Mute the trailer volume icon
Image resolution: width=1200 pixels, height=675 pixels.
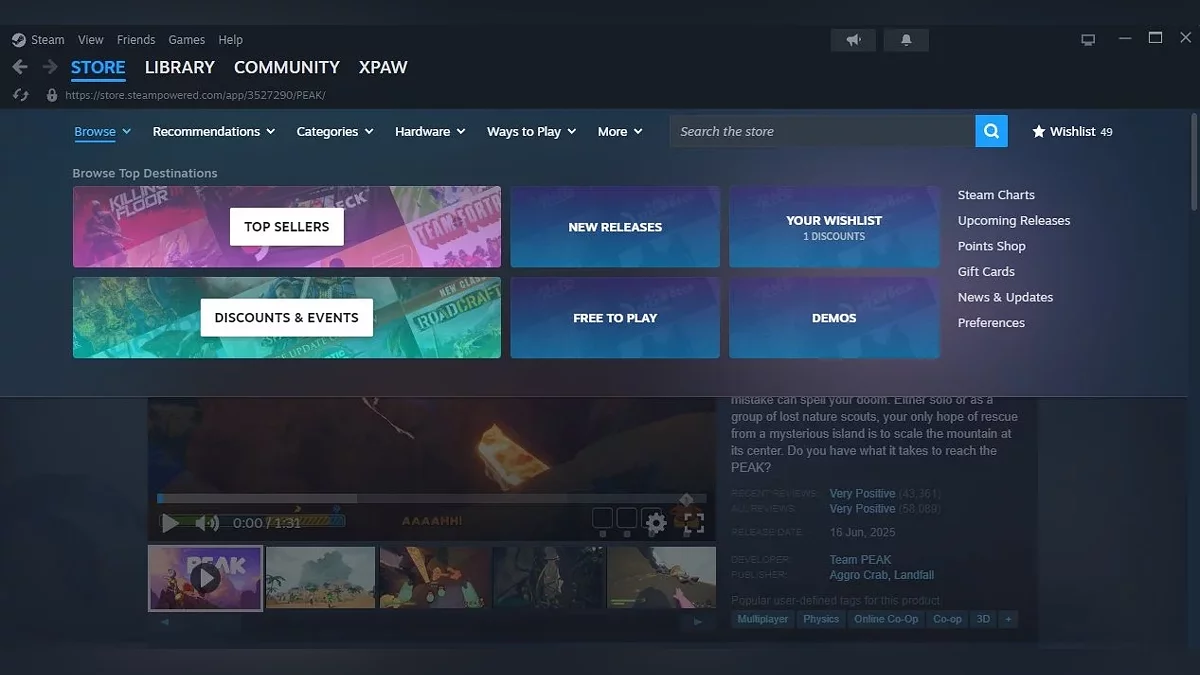207,523
